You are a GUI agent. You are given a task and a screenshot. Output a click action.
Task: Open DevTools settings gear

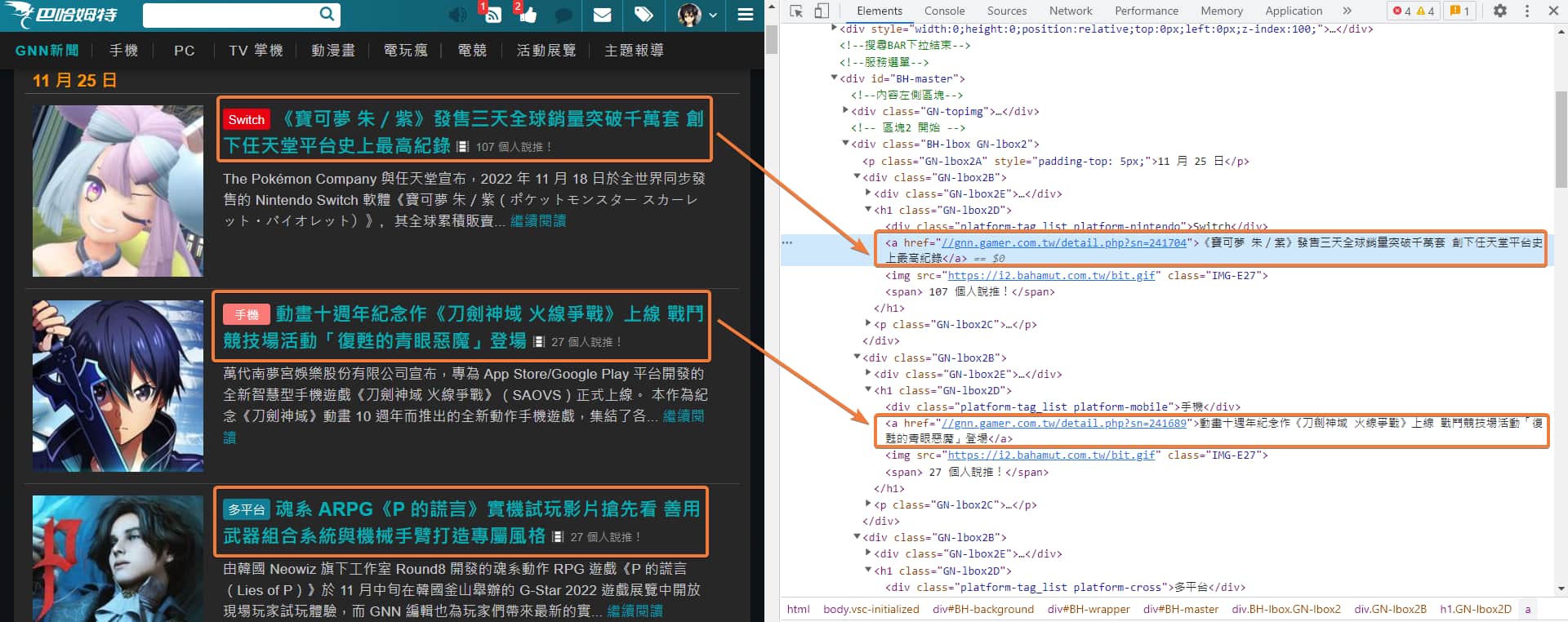(x=1500, y=11)
